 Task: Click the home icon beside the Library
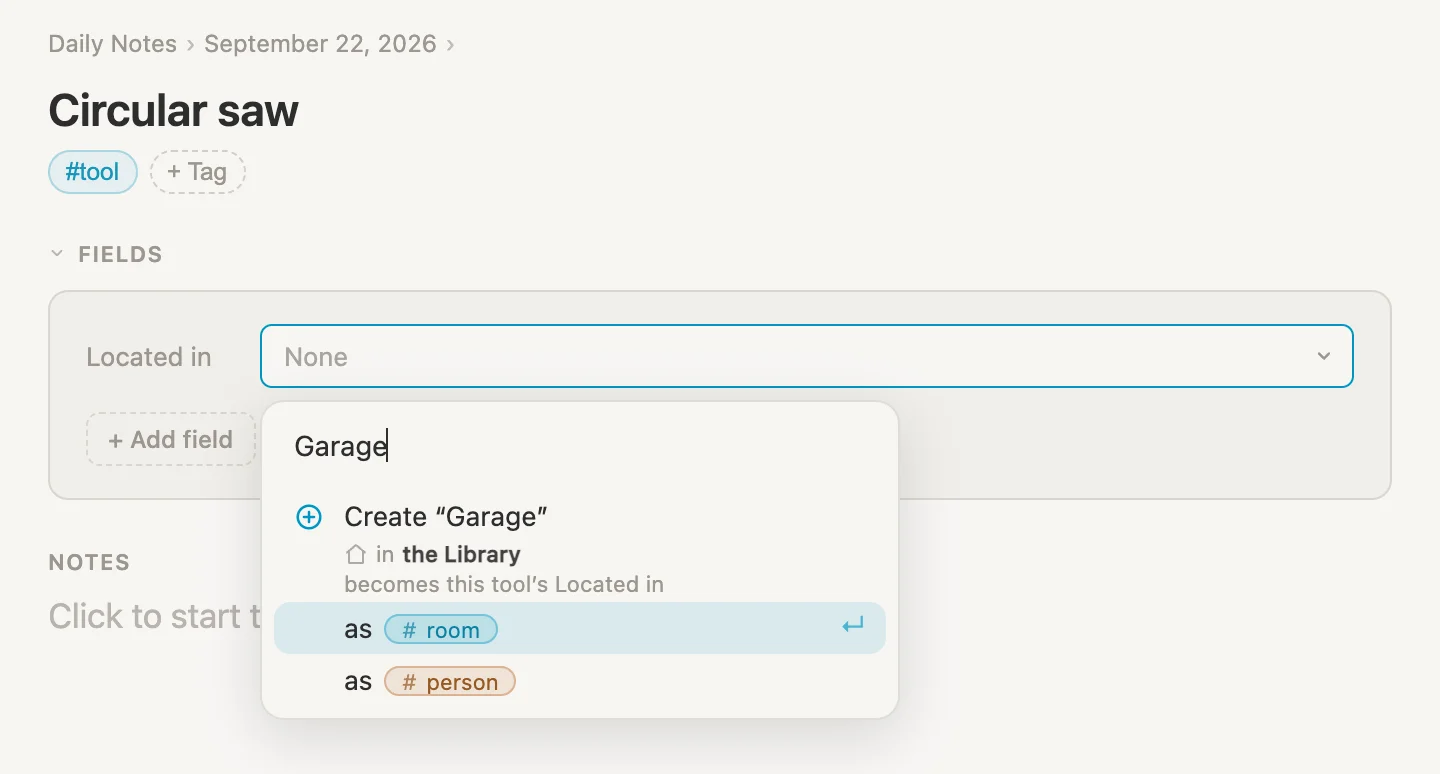pos(356,554)
